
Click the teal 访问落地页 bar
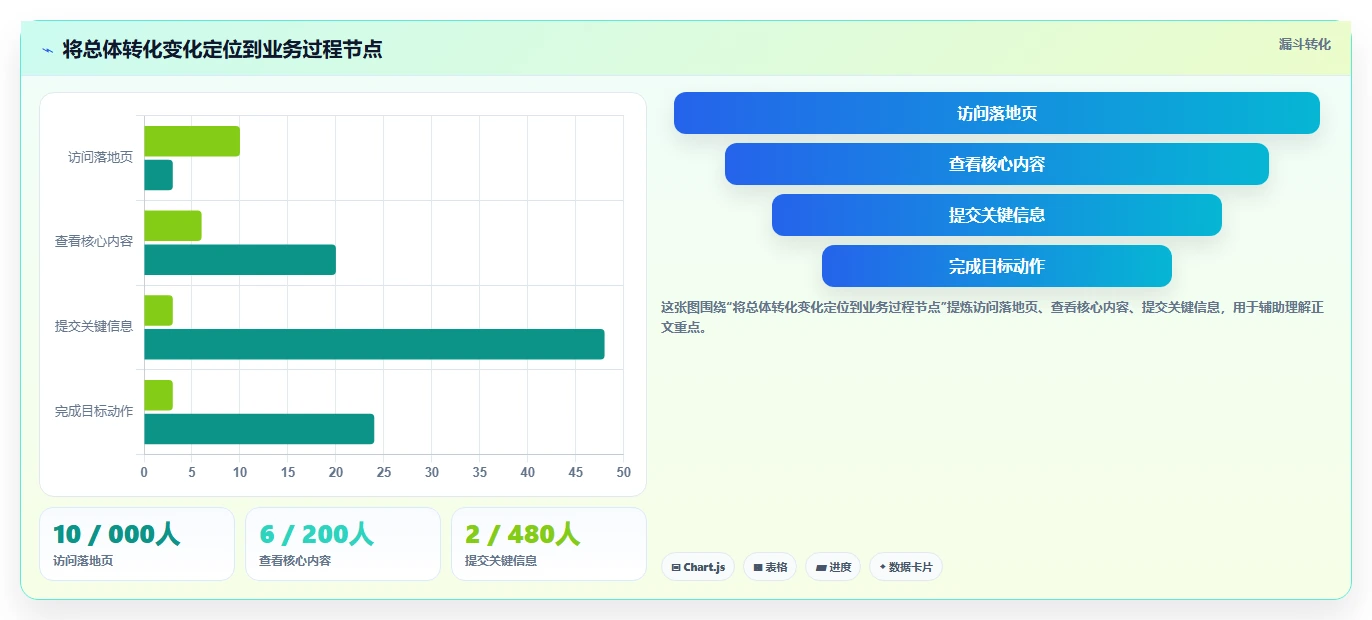click(x=158, y=175)
